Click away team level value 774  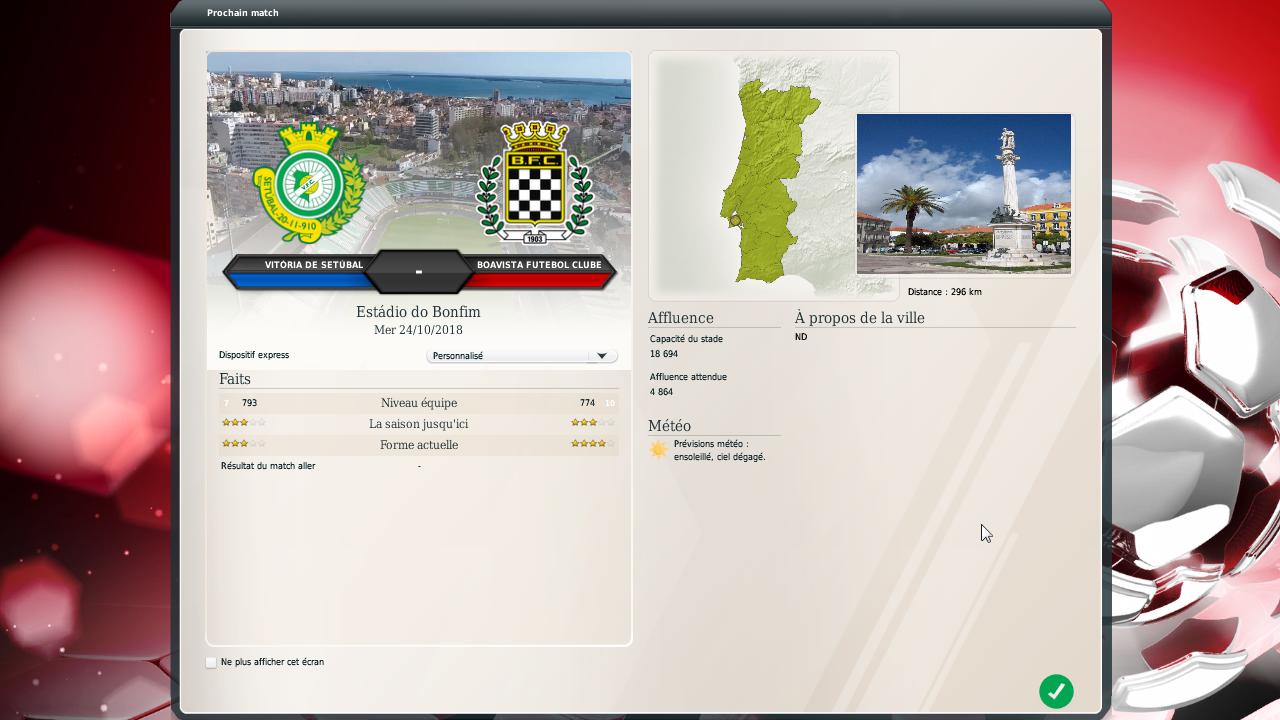(x=587, y=403)
